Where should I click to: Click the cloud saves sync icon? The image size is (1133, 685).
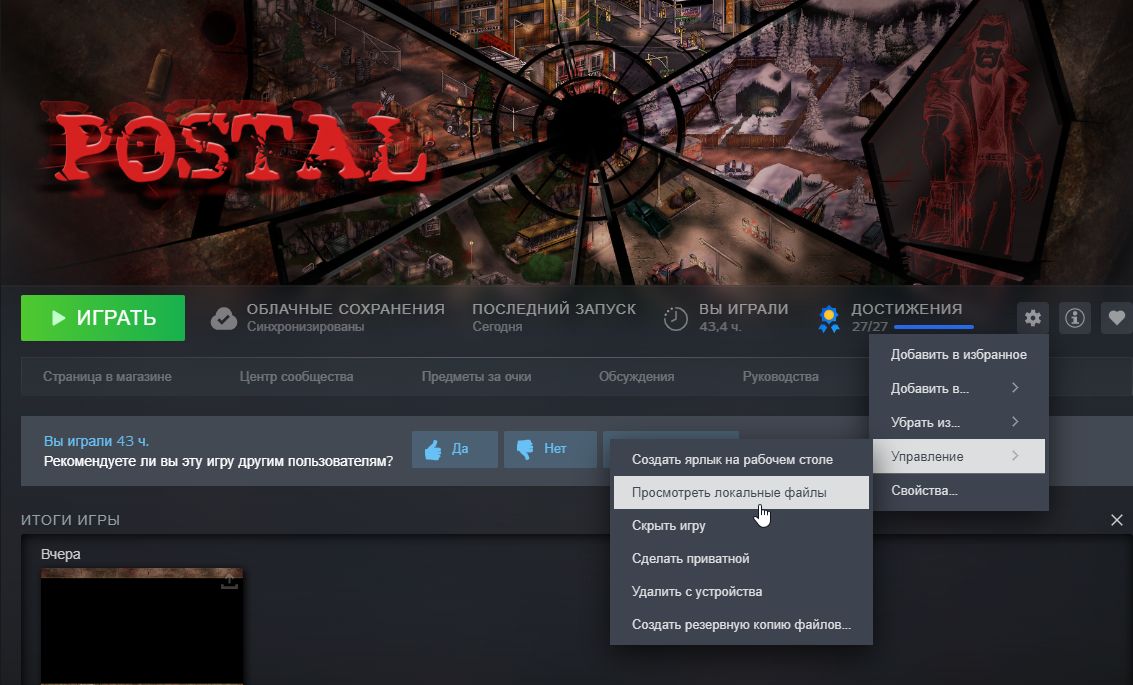pos(224,318)
